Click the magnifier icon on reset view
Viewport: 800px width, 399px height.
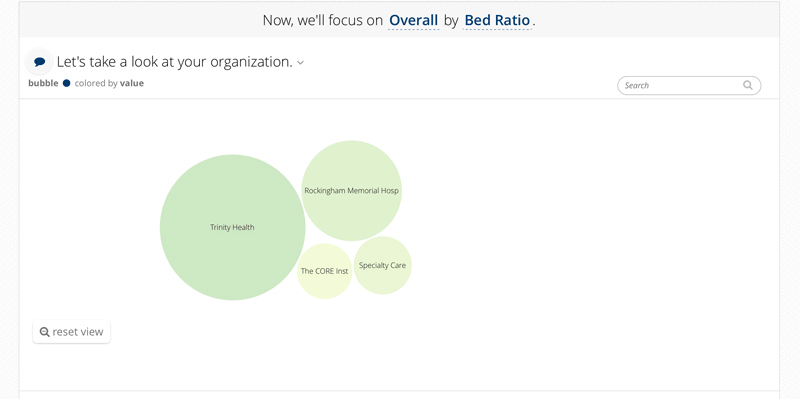pyautogui.click(x=44, y=332)
